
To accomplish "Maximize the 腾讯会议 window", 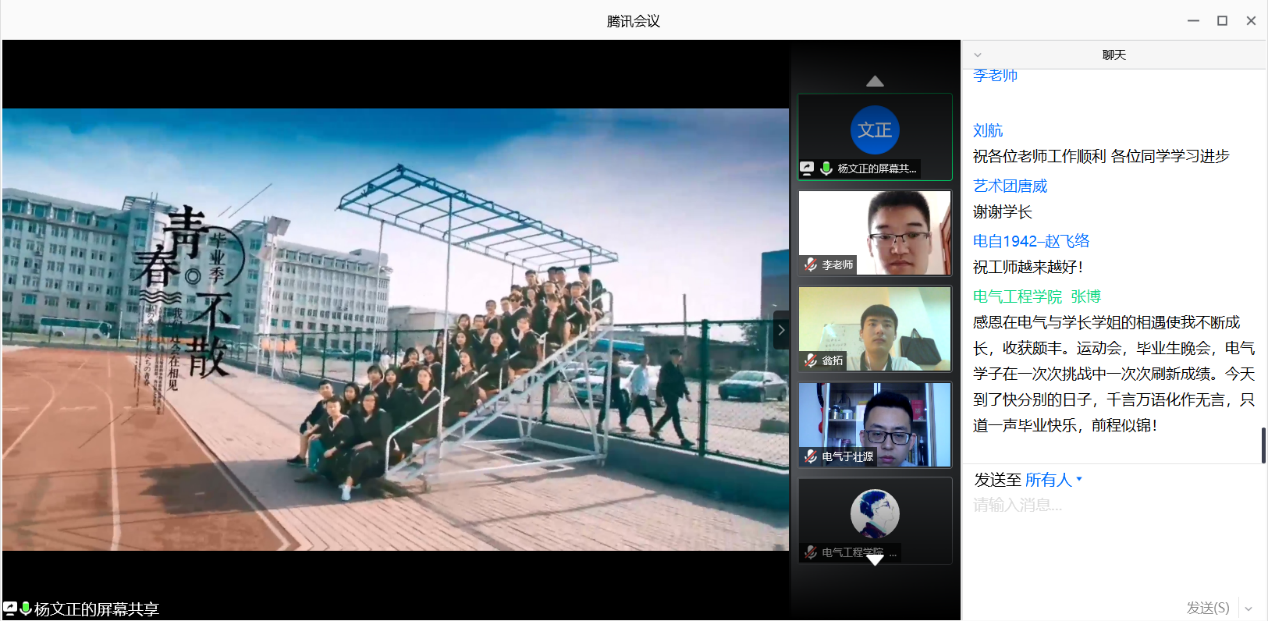I will (1222, 21).
